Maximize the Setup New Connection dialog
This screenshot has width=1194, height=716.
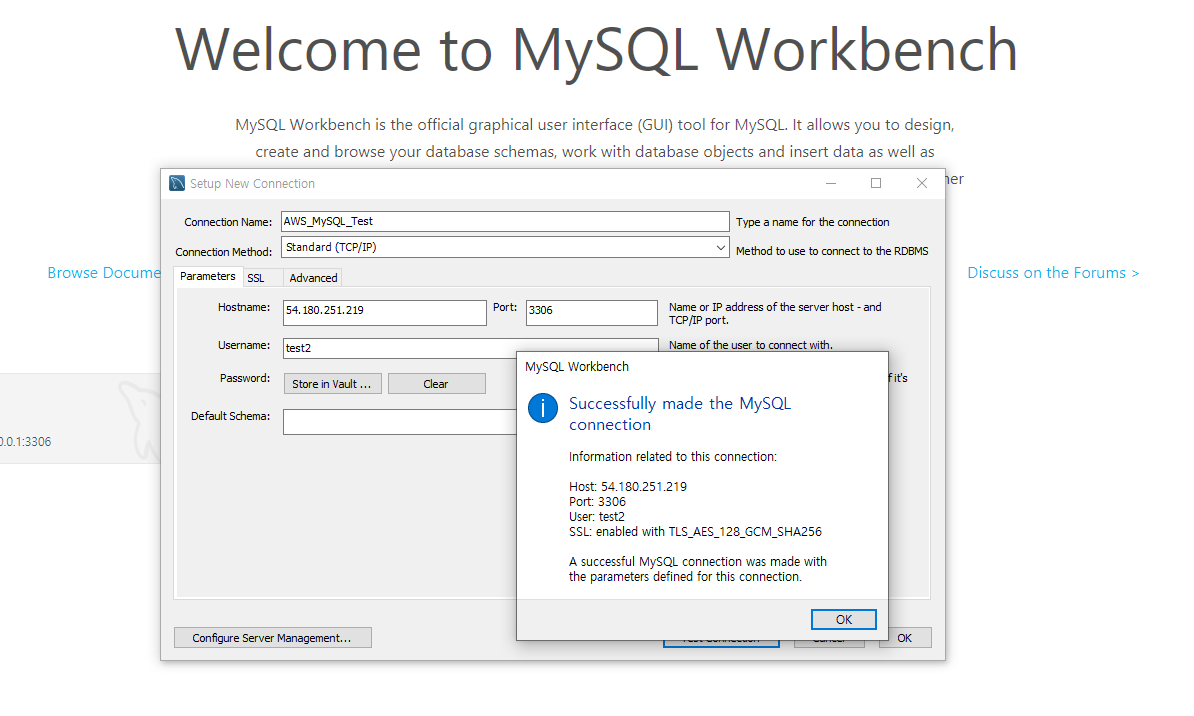(x=876, y=184)
